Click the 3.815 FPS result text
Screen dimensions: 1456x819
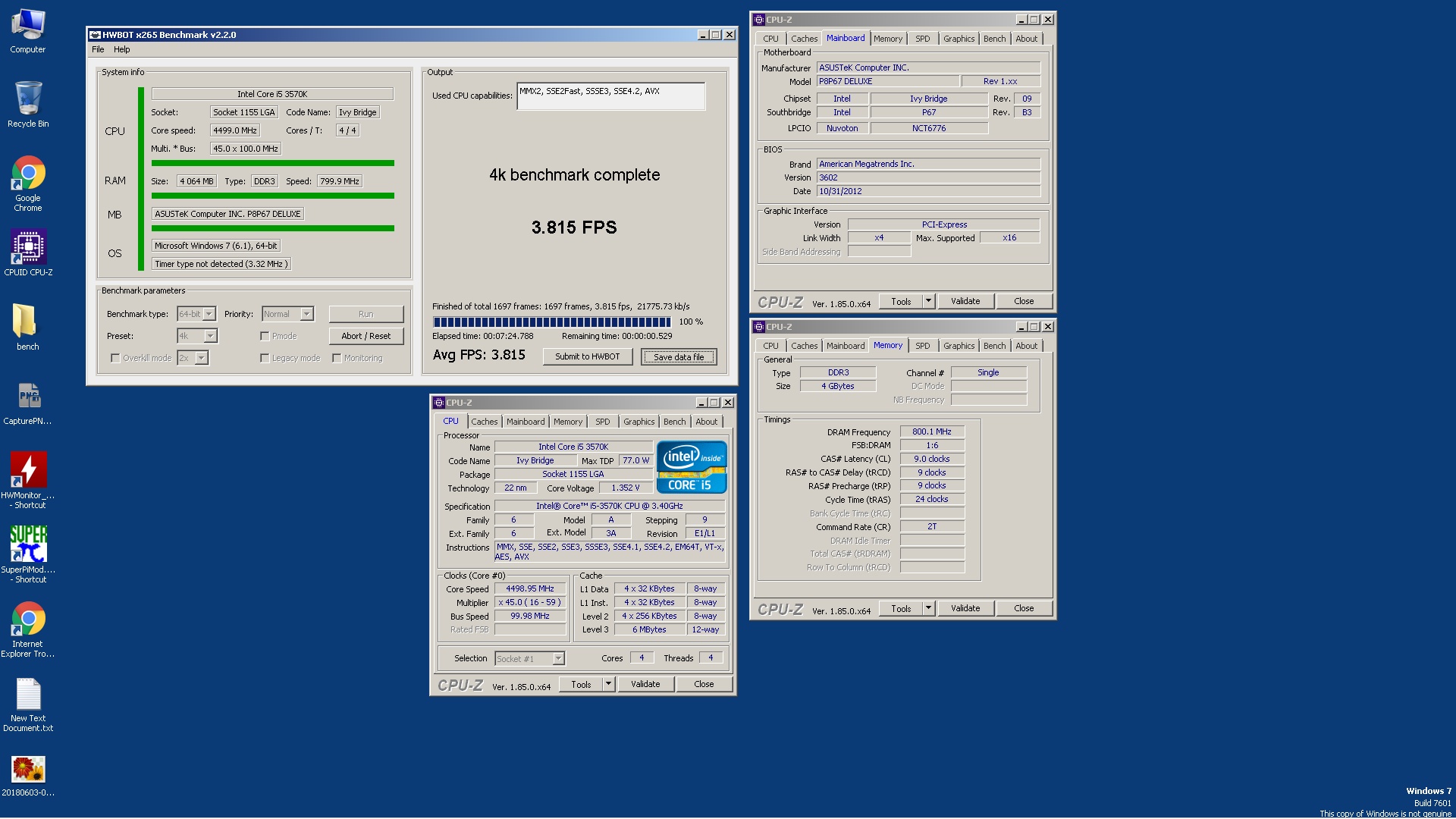(x=574, y=227)
